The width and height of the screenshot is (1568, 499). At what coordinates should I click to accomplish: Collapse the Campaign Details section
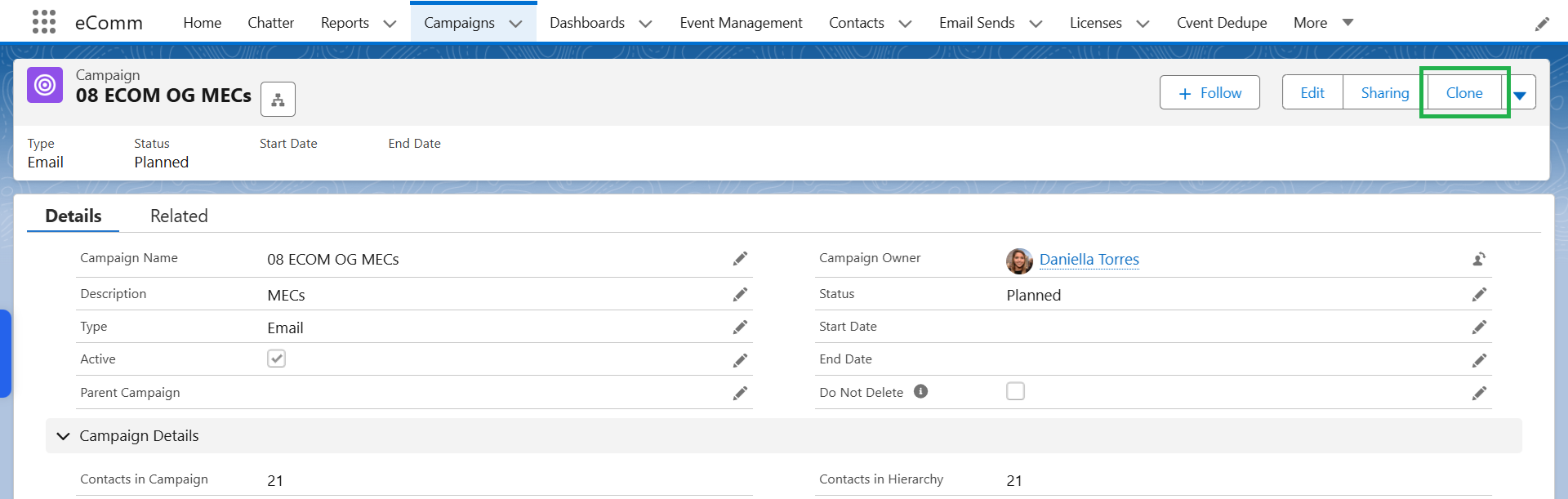[x=63, y=436]
